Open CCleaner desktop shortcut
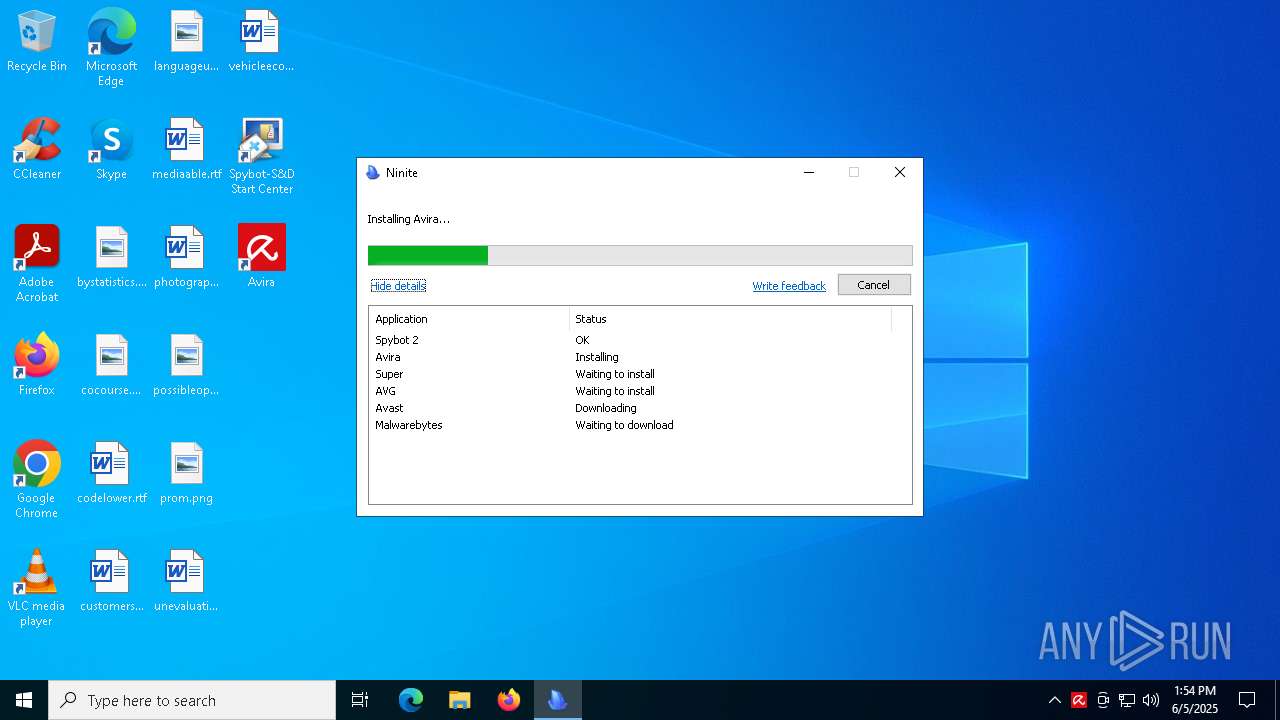The width and height of the screenshot is (1280, 720). pos(37,150)
